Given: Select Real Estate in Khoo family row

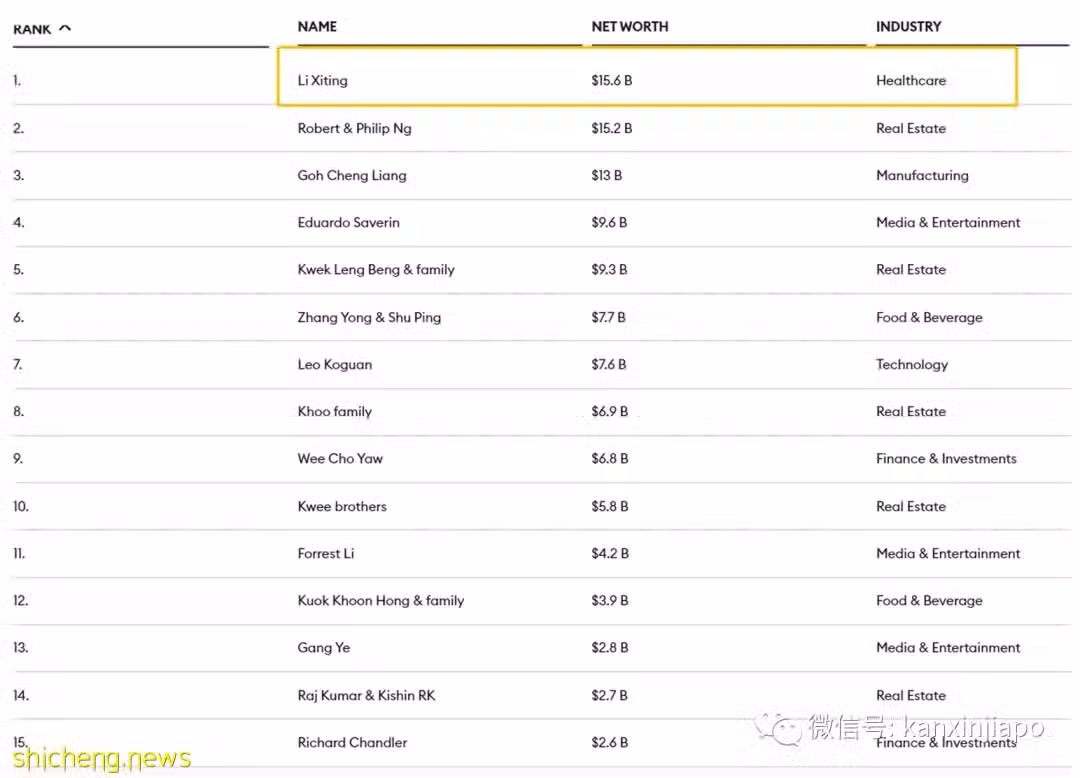Looking at the screenshot, I should [x=911, y=412].
